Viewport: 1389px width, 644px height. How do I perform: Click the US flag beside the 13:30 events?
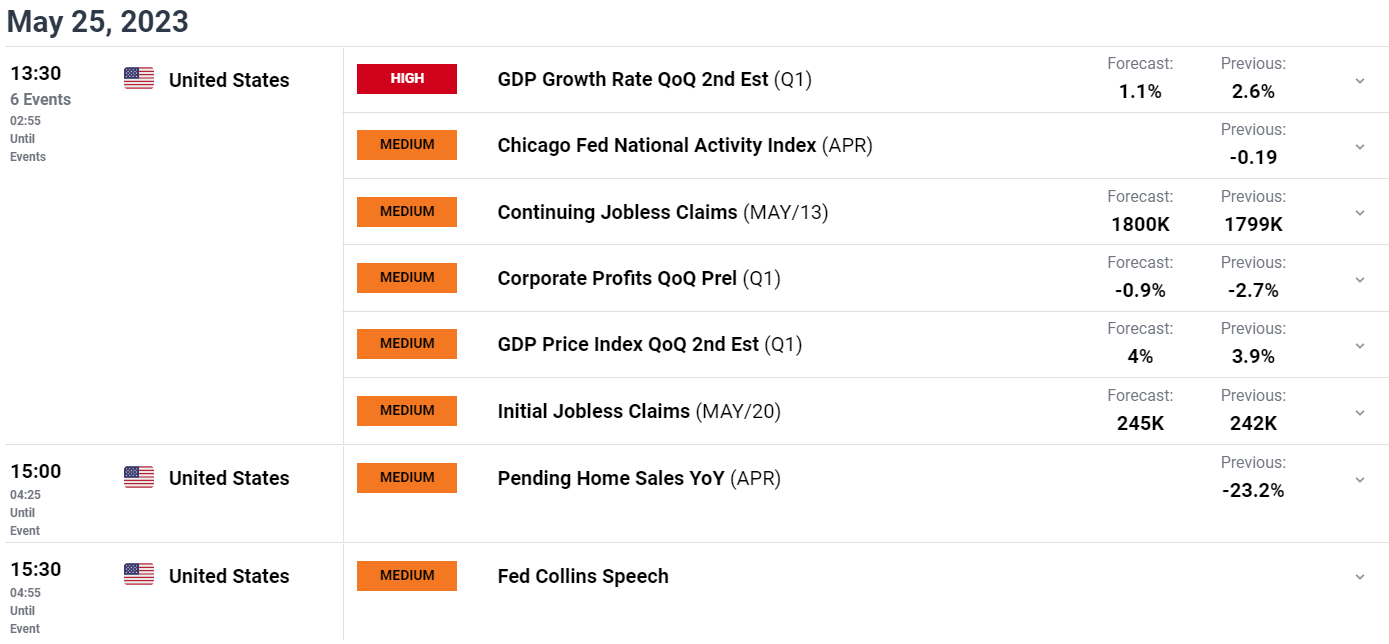[139, 79]
